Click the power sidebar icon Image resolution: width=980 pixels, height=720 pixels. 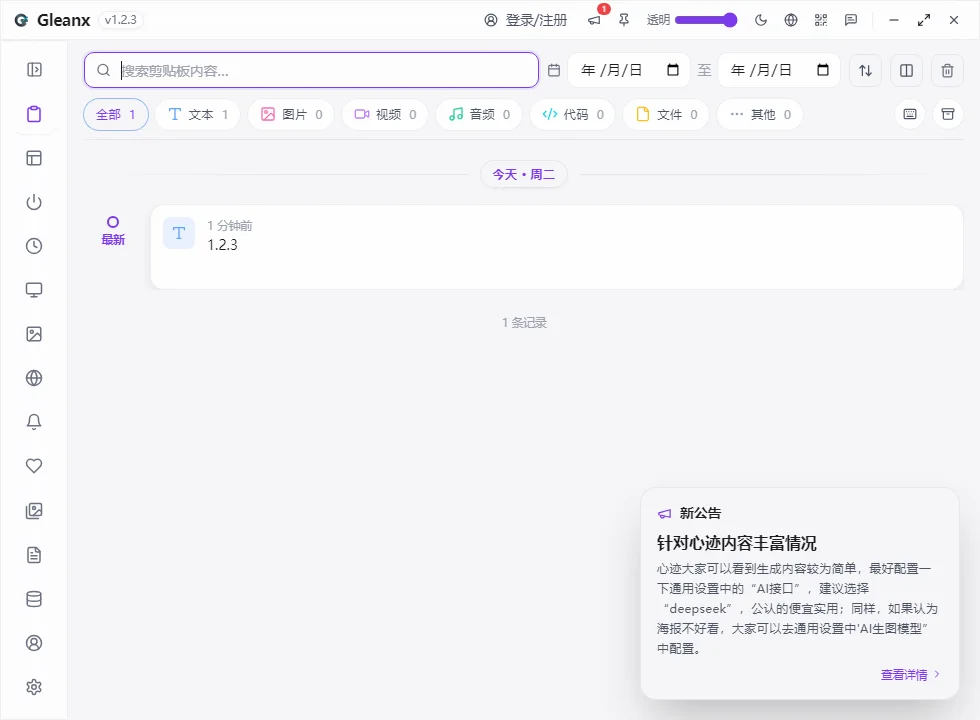[x=34, y=202]
